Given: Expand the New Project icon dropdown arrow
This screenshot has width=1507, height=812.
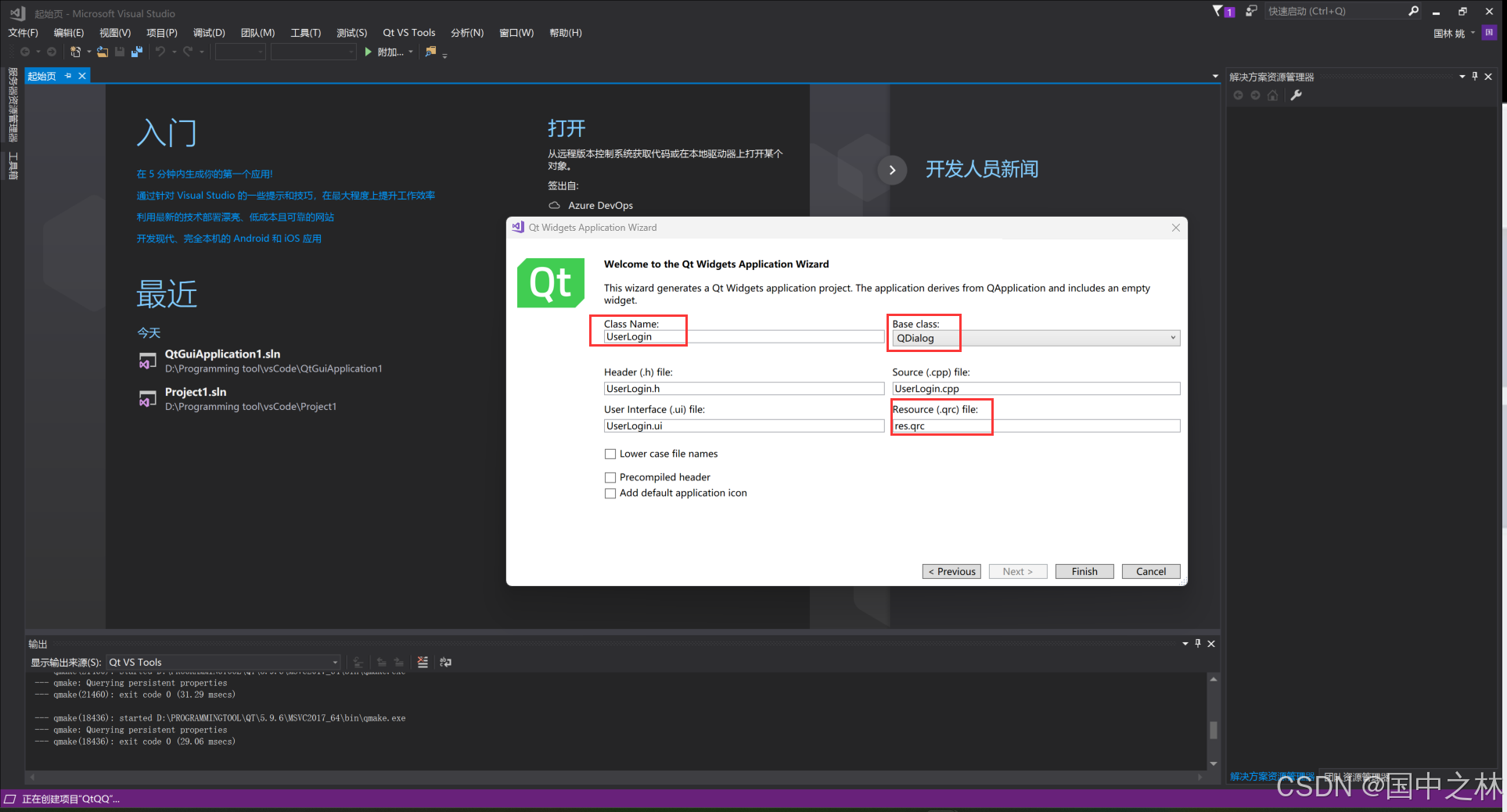Looking at the screenshot, I should (x=88, y=52).
